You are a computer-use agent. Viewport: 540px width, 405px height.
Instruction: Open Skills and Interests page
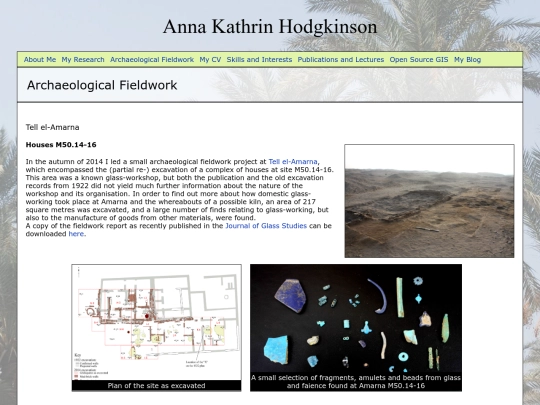pos(259,60)
